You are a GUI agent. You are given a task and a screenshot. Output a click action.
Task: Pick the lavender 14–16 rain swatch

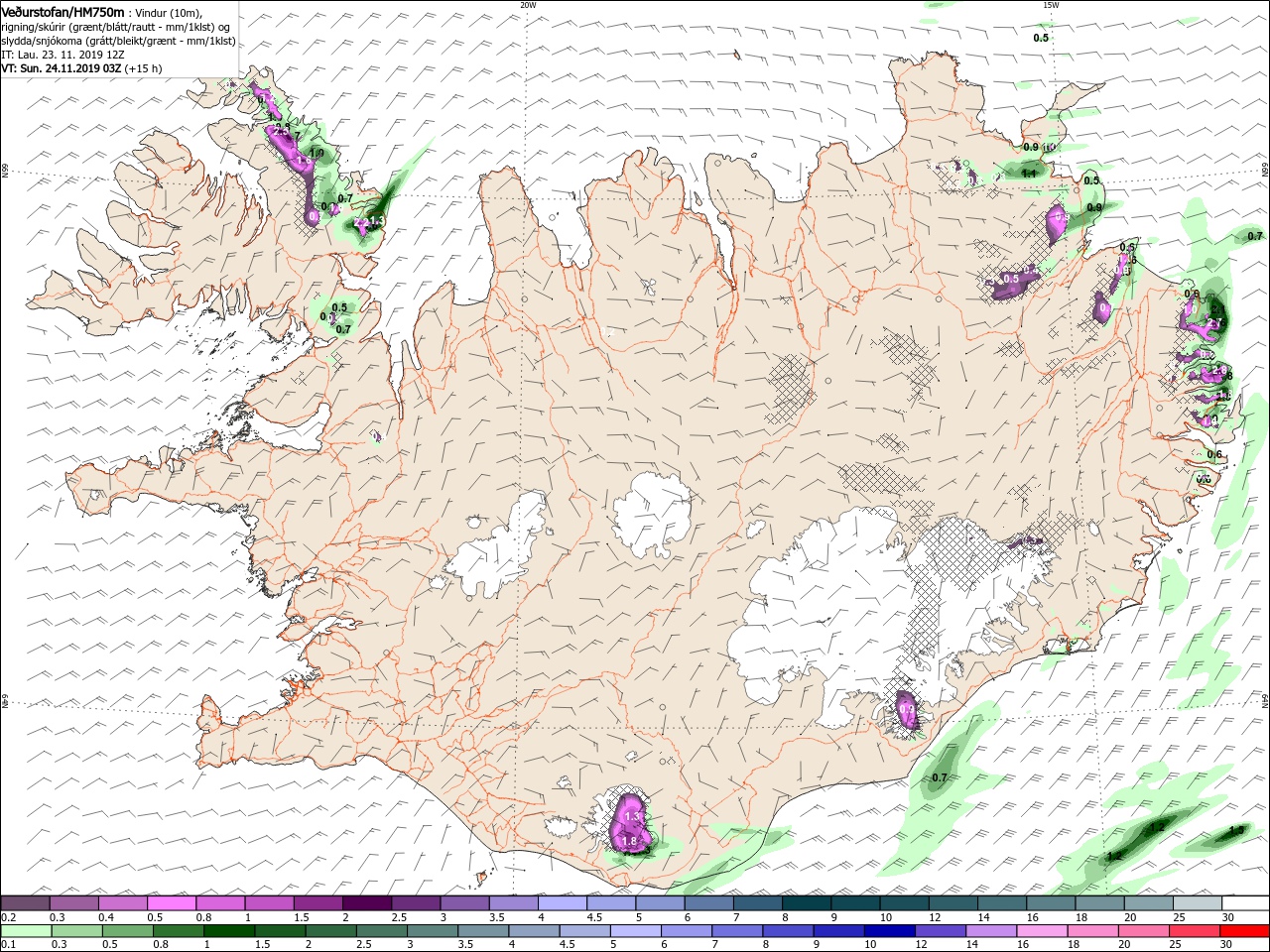[992, 930]
